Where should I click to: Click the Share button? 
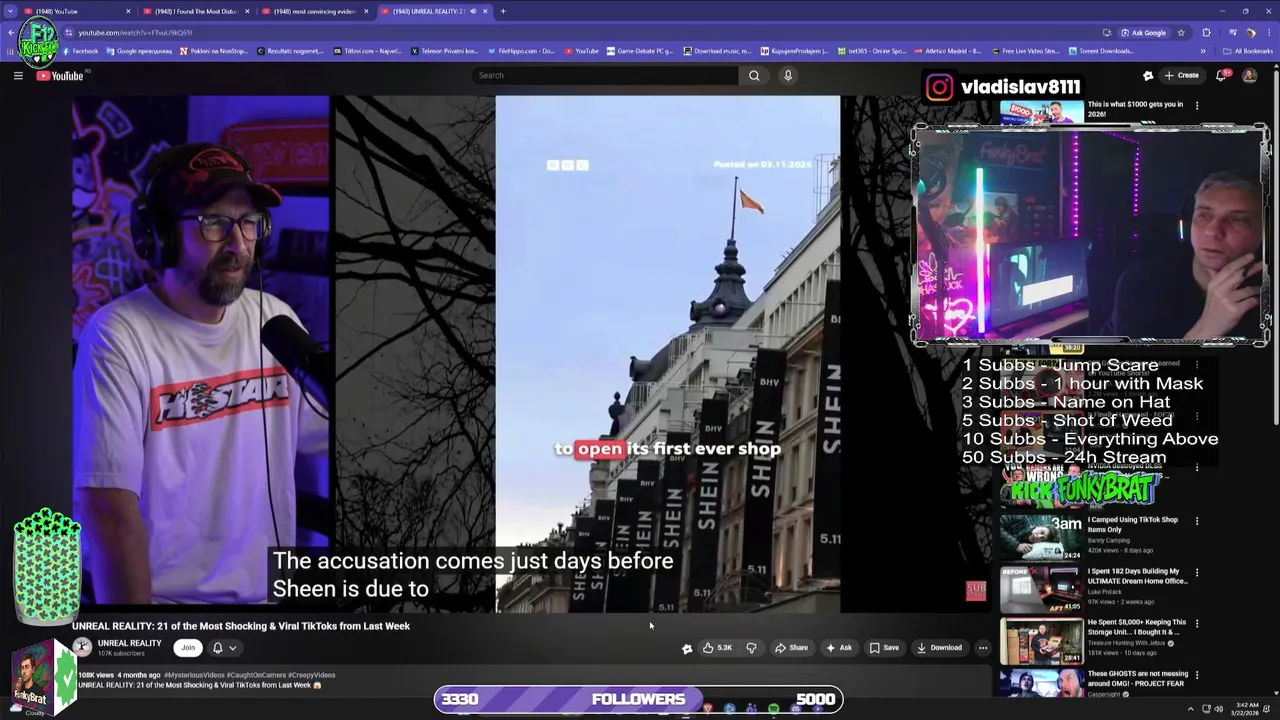click(x=791, y=648)
